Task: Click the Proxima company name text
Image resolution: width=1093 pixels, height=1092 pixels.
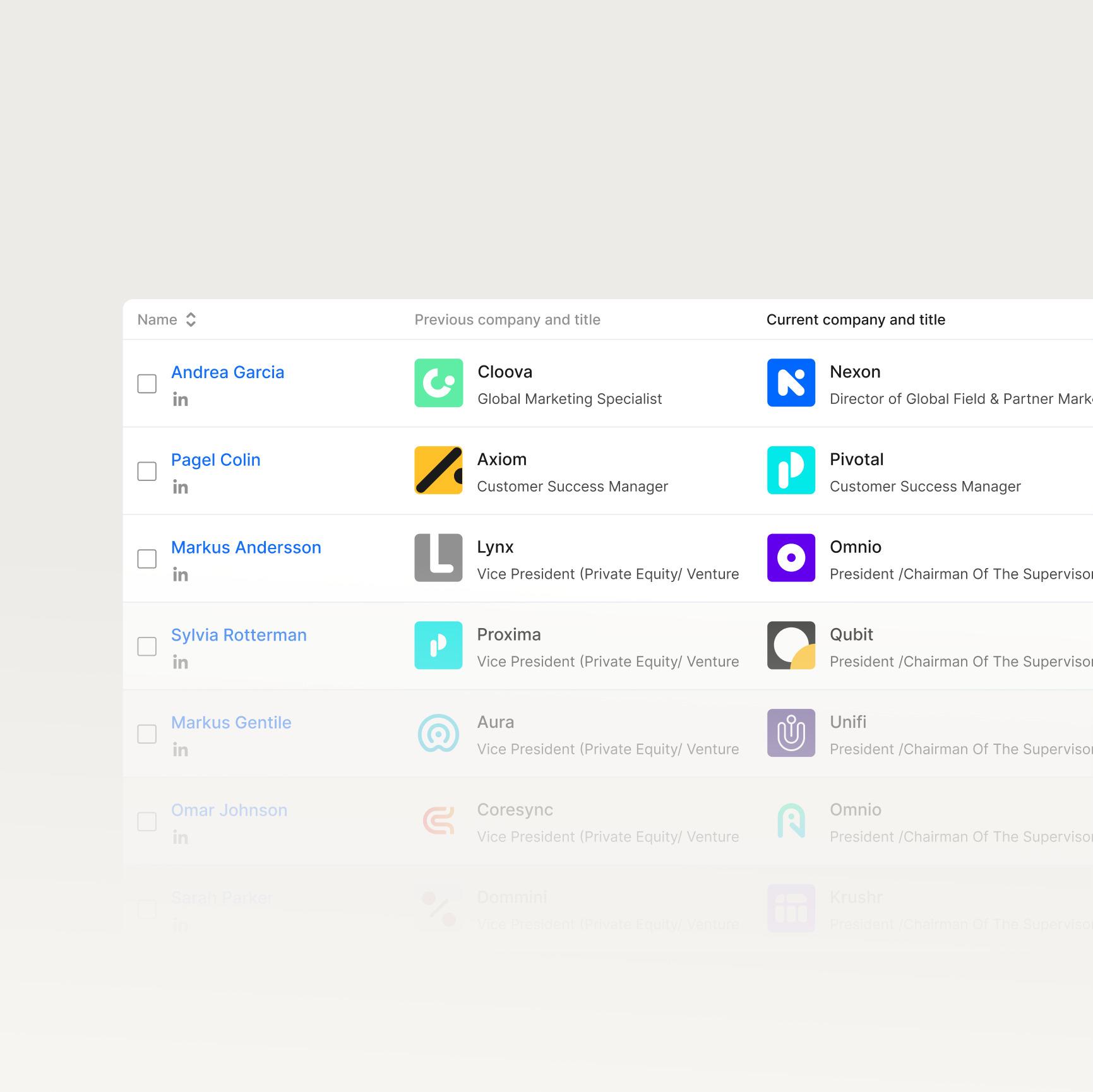Action: coord(509,634)
